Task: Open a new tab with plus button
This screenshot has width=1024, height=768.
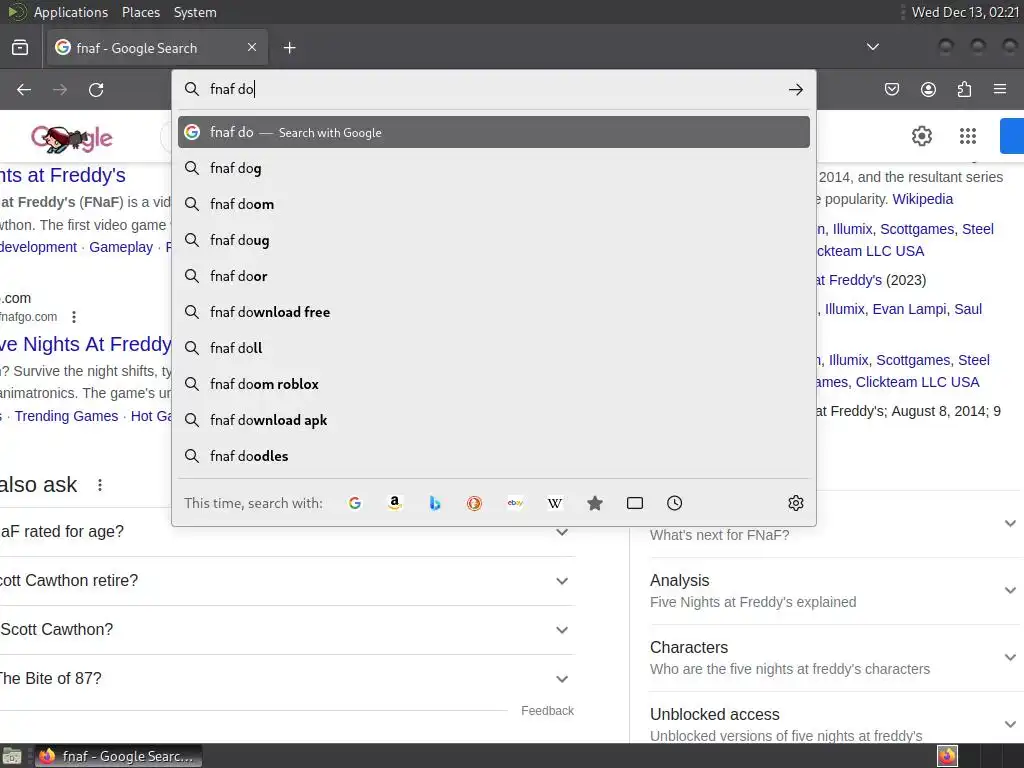Action: (289, 48)
